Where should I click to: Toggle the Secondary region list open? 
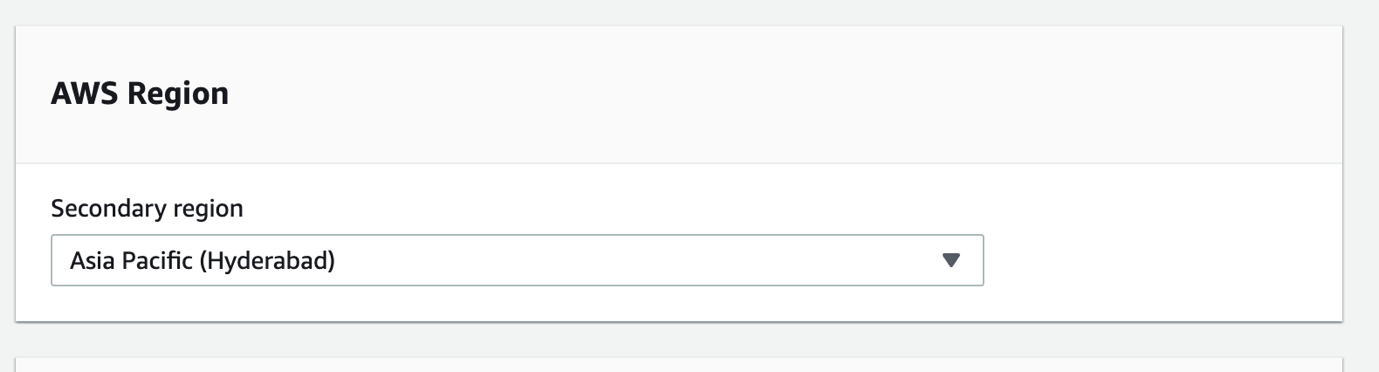pyautogui.click(x=517, y=261)
